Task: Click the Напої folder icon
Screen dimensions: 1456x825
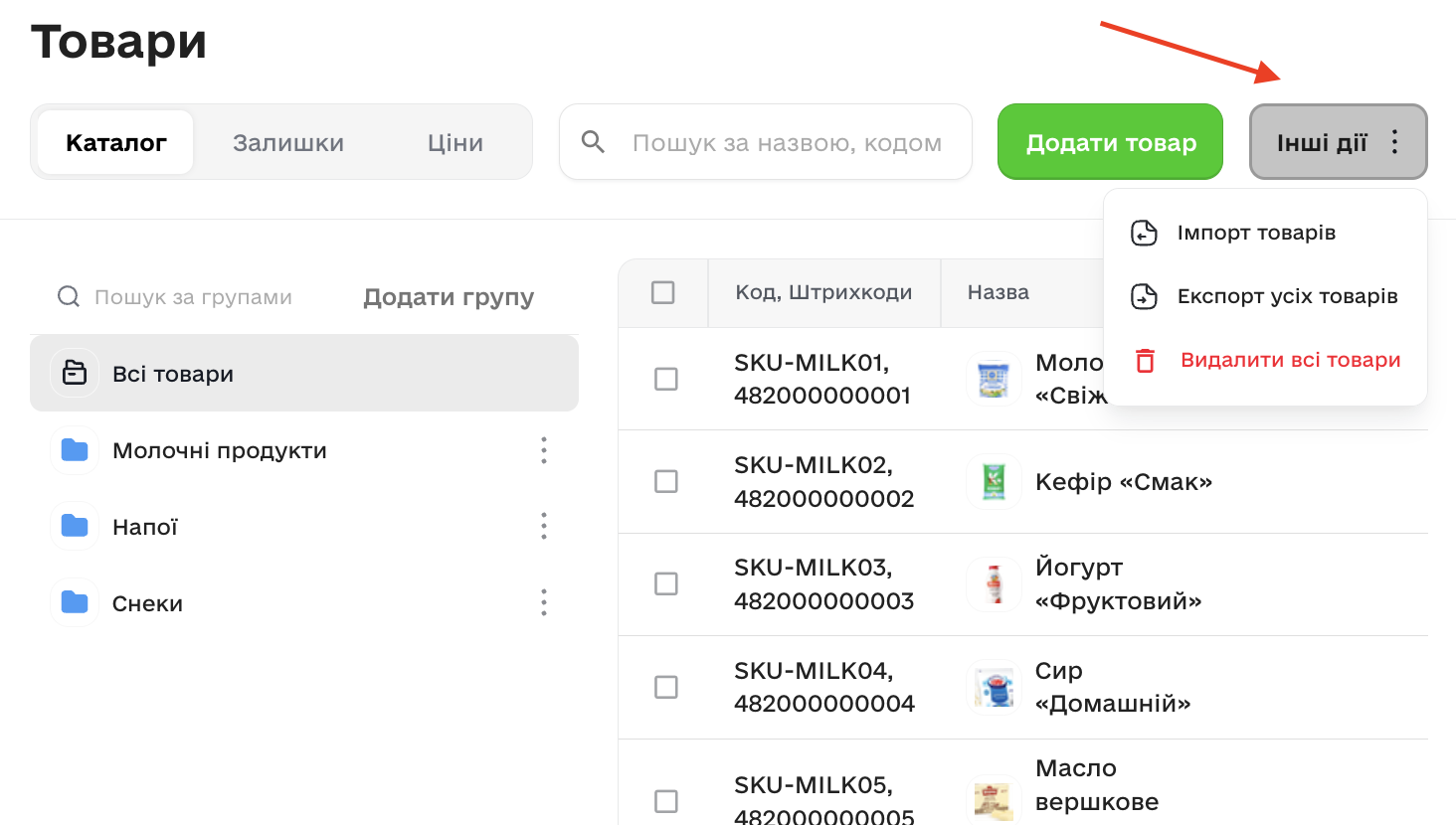Action: tap(75, 526)
